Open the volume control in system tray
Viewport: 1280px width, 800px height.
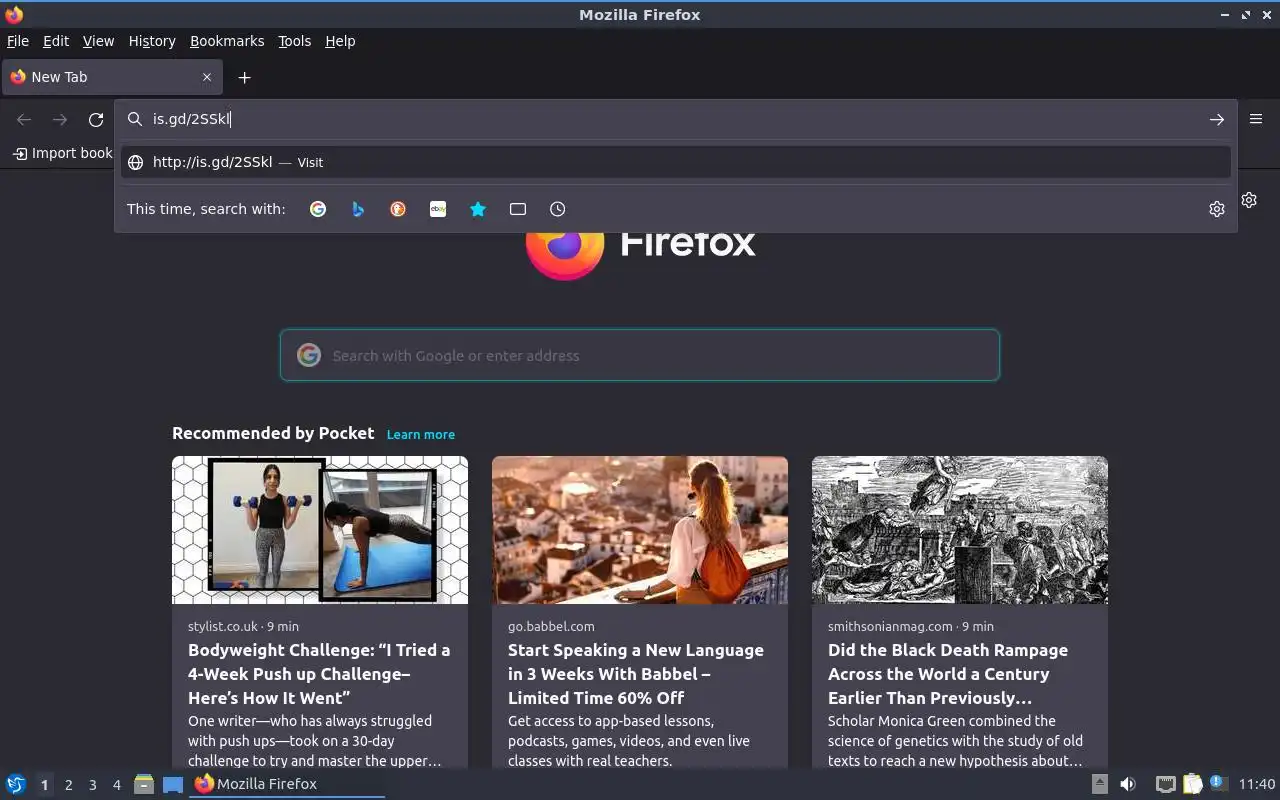[x=1128, y=784]
